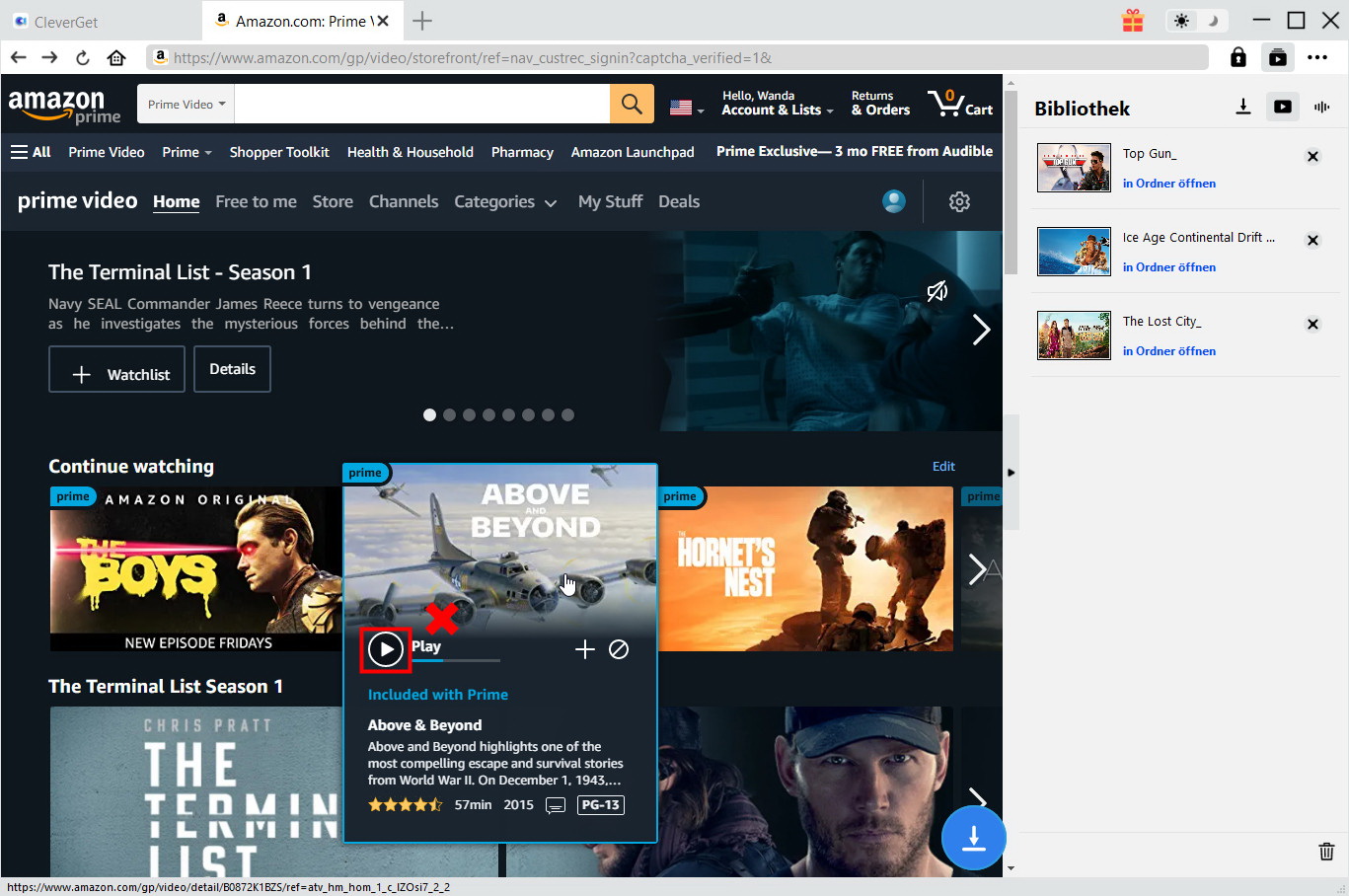The width and height of the screenshot is (1349, 896).
Task: Open the My Stuff tab
Action: (x=610, y=201)
